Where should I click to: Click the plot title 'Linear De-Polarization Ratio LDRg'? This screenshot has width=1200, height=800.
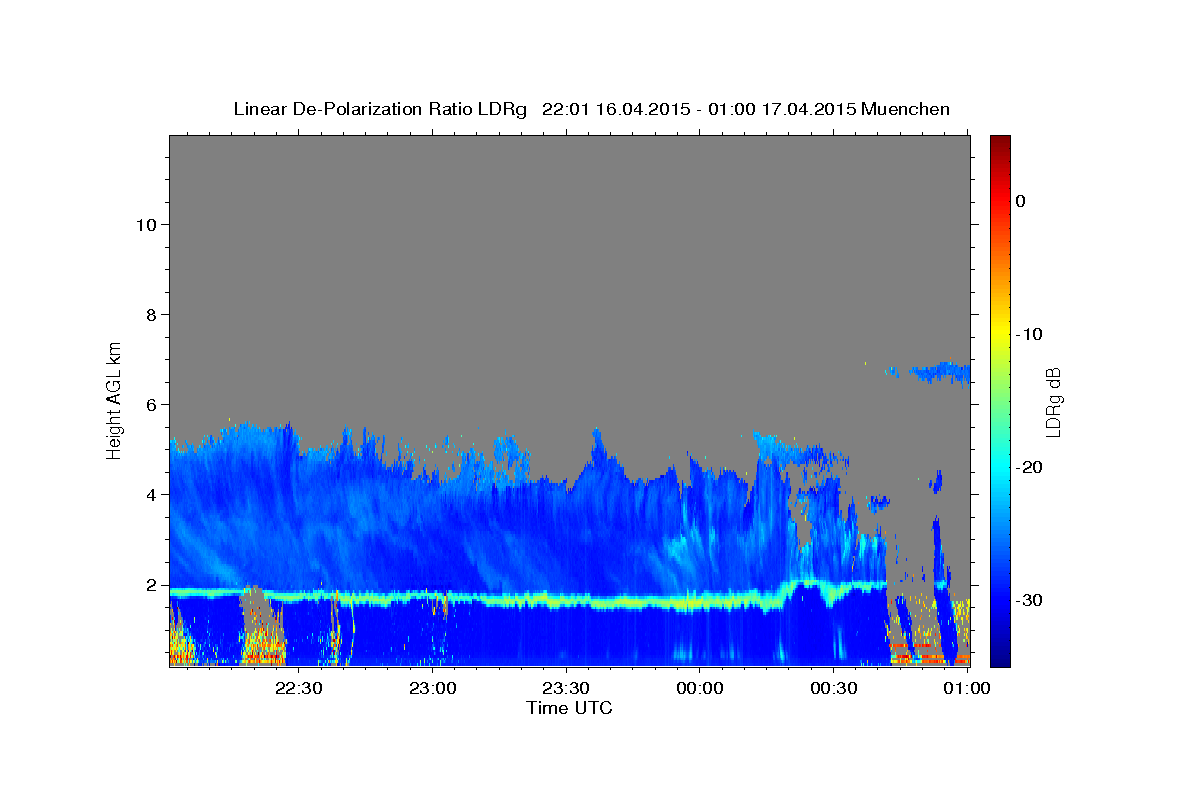(380, 109)
